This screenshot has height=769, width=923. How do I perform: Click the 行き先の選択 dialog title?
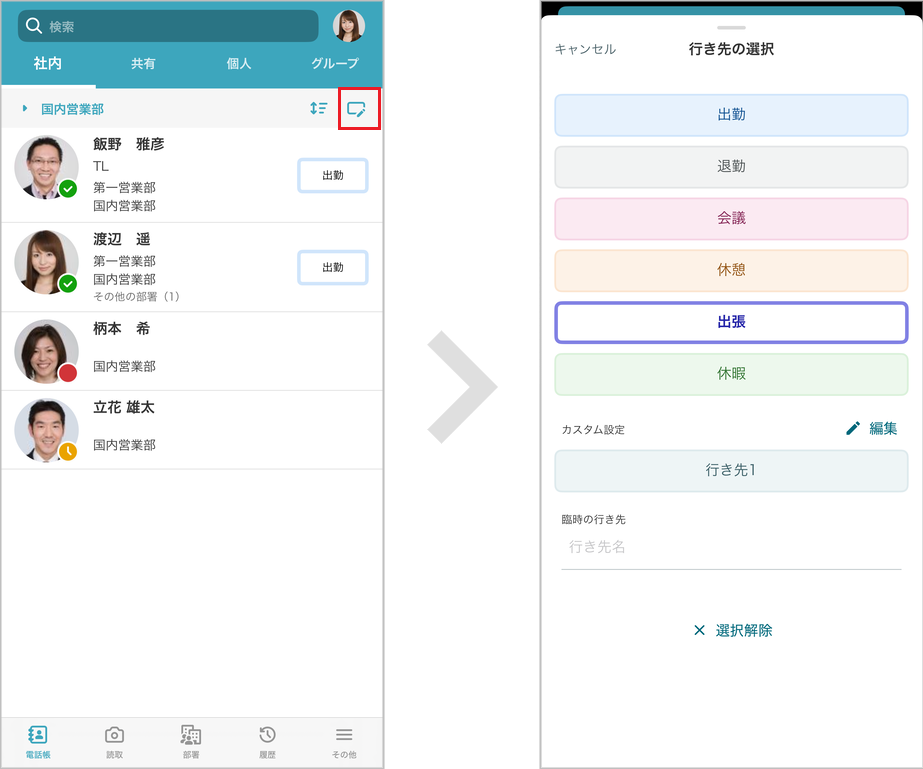pos(731,49)
